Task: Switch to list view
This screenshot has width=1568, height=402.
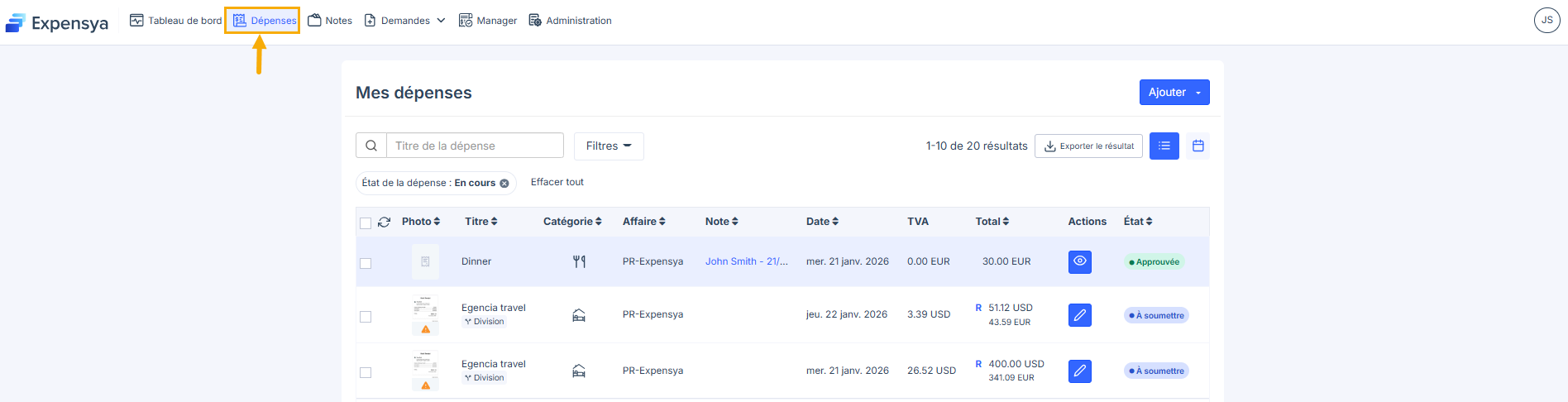Action: point(1164,146)
